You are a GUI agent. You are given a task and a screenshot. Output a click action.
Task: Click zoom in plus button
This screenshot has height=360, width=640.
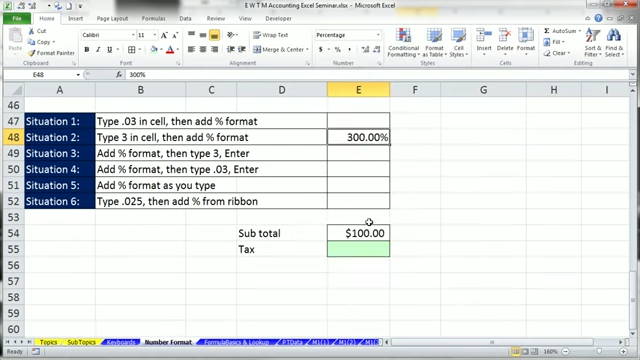pyautogui.click(x=623, y=351)
